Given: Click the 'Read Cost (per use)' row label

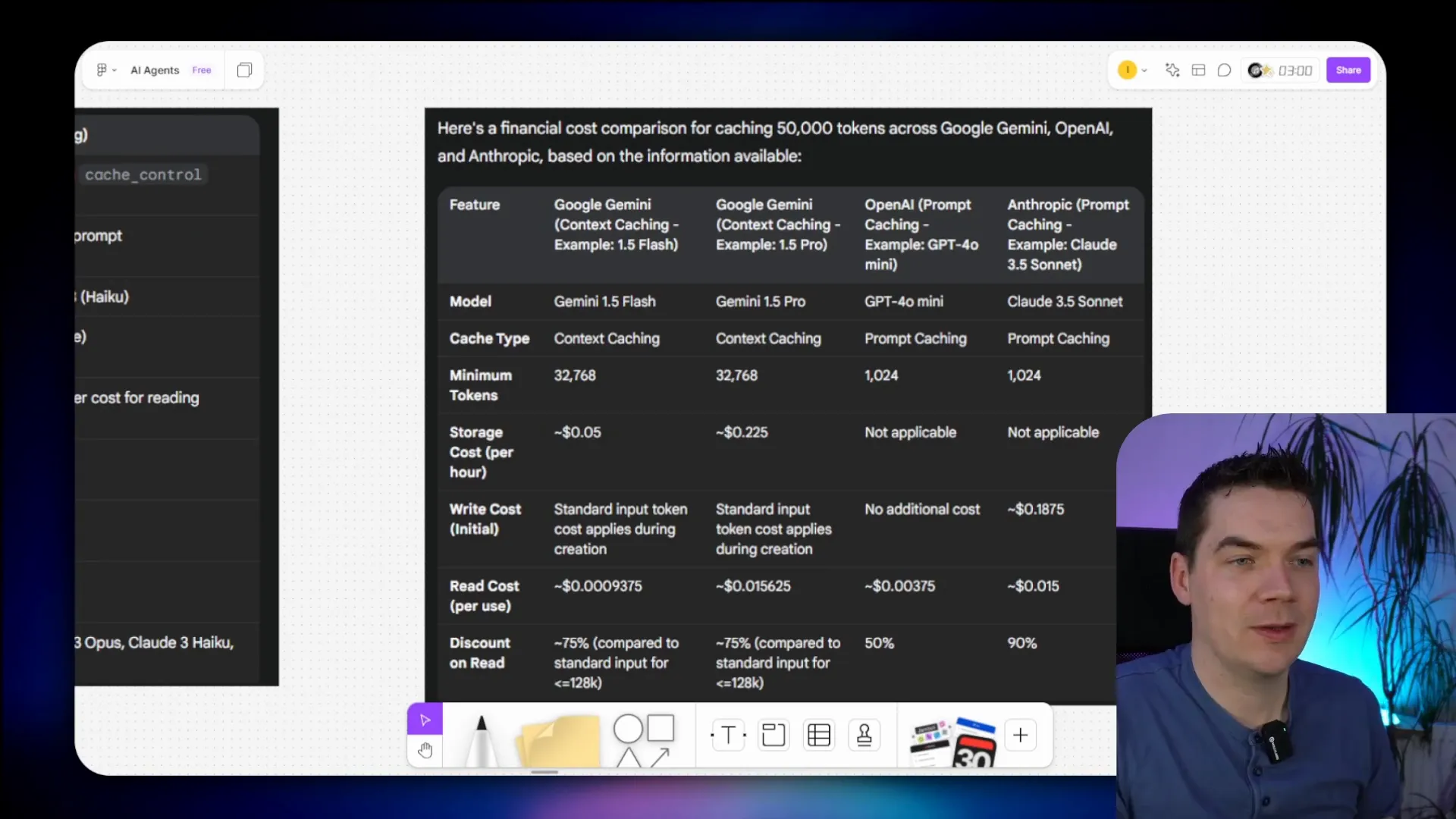Looking at the screenshot, I should [484, 596].
